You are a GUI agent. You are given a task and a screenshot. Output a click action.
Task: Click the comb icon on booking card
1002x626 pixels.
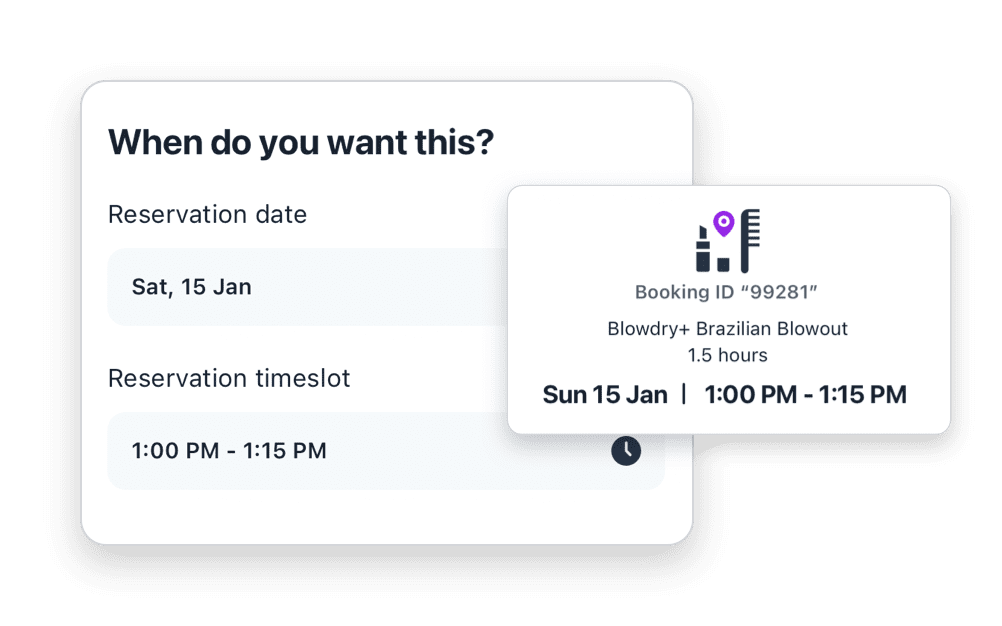pos(750,241)
